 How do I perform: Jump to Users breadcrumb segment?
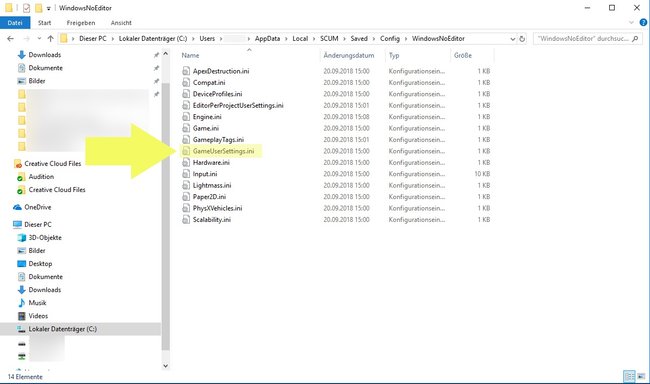207,39
